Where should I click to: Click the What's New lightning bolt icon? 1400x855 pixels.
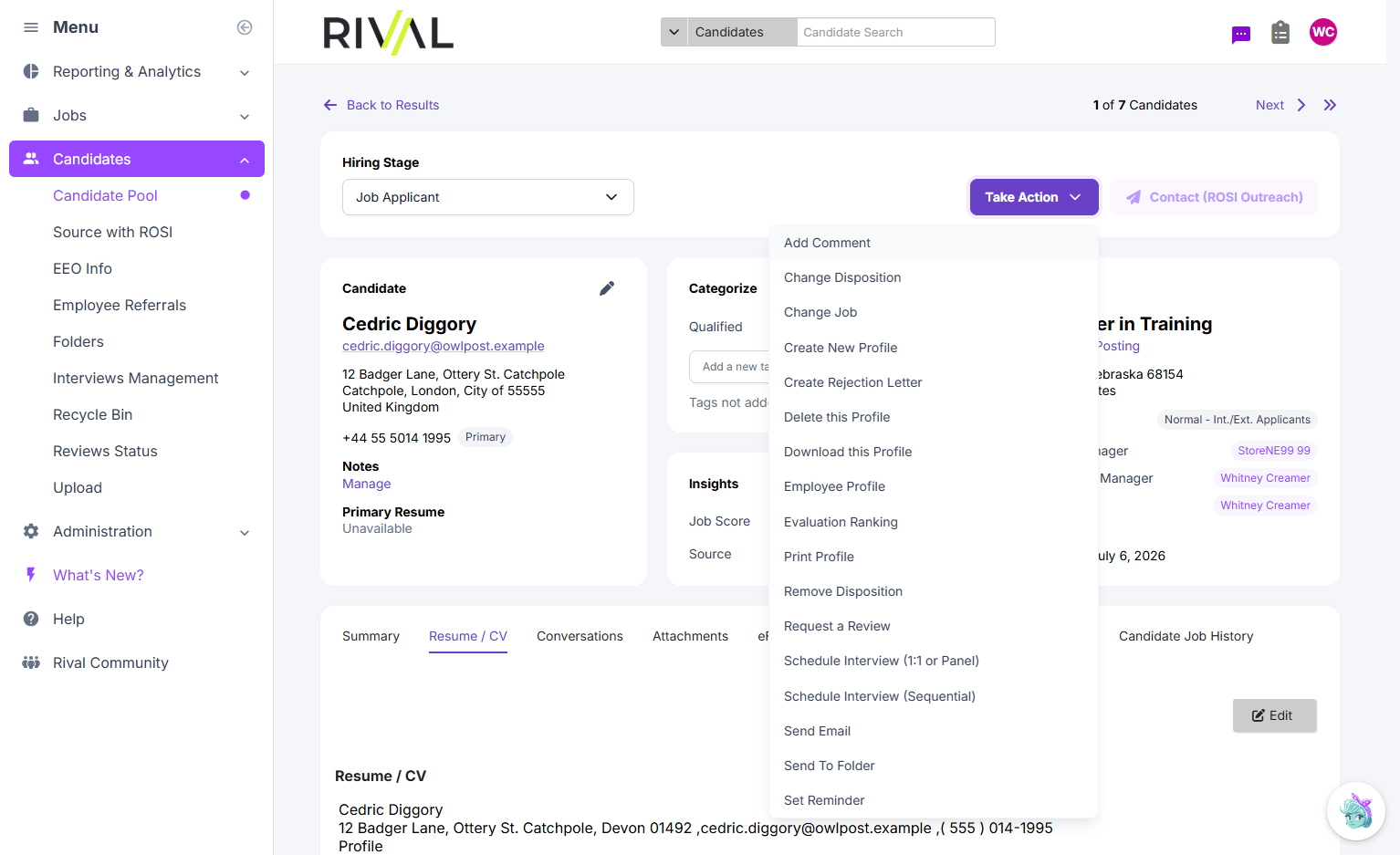click(x=31, y=575)
